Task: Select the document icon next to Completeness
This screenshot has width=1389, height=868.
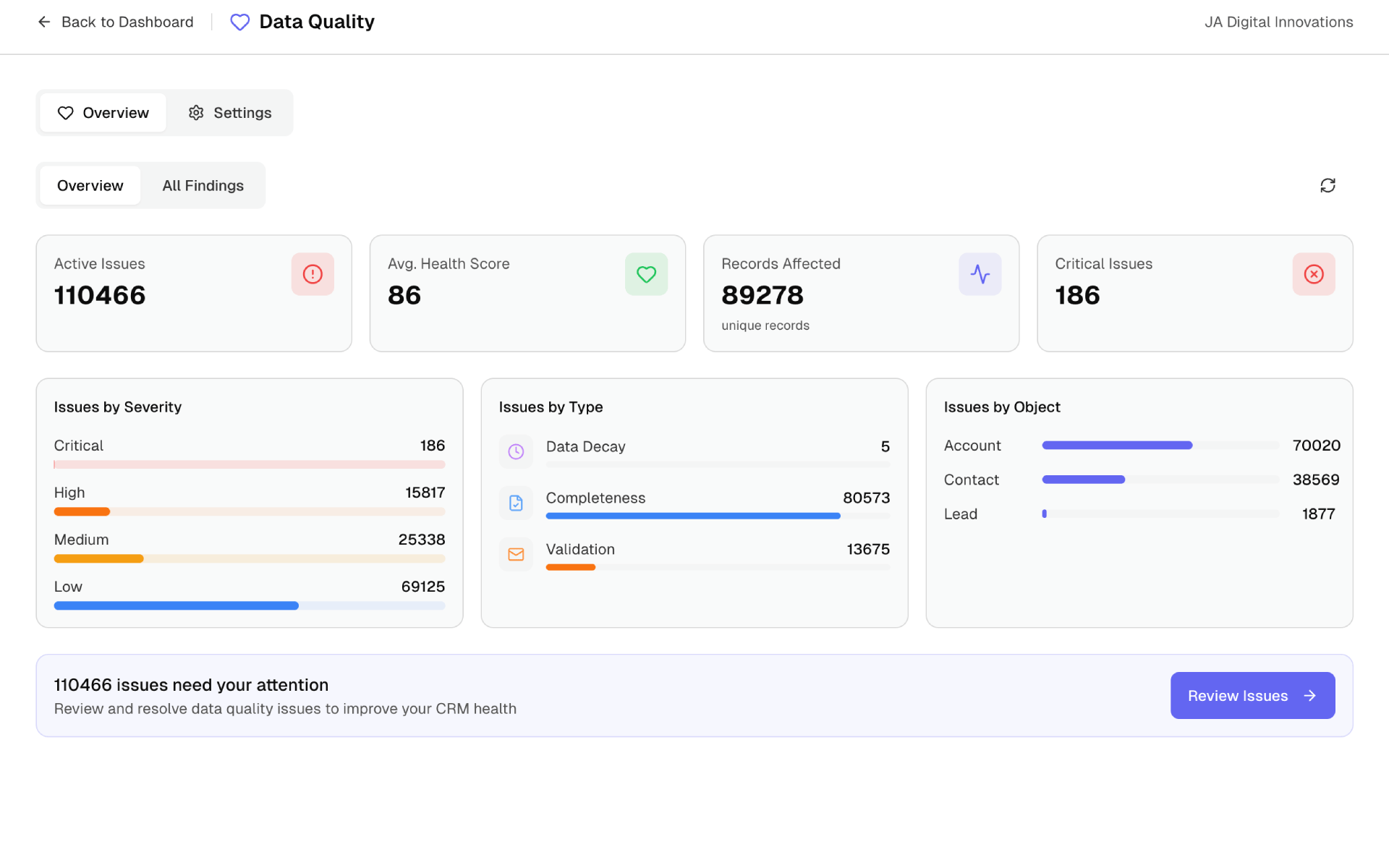Action: 516,502
